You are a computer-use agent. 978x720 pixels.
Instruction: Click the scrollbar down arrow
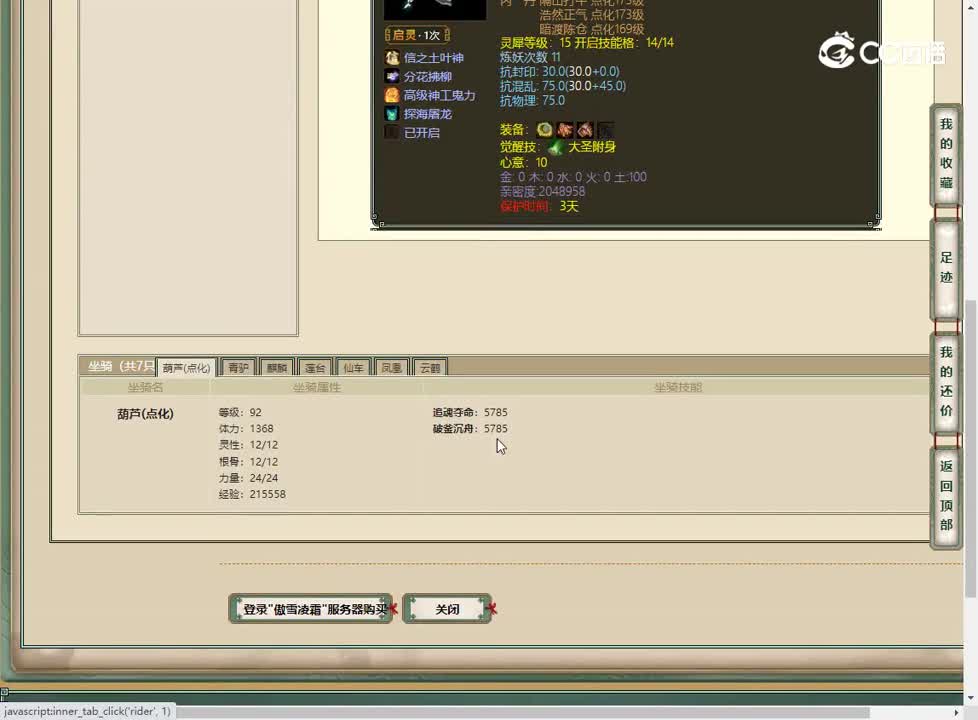971,698
